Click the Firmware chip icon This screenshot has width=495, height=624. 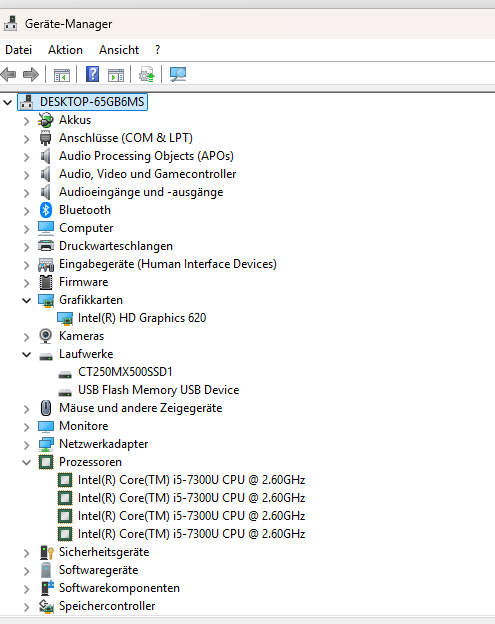coord(46,282)
